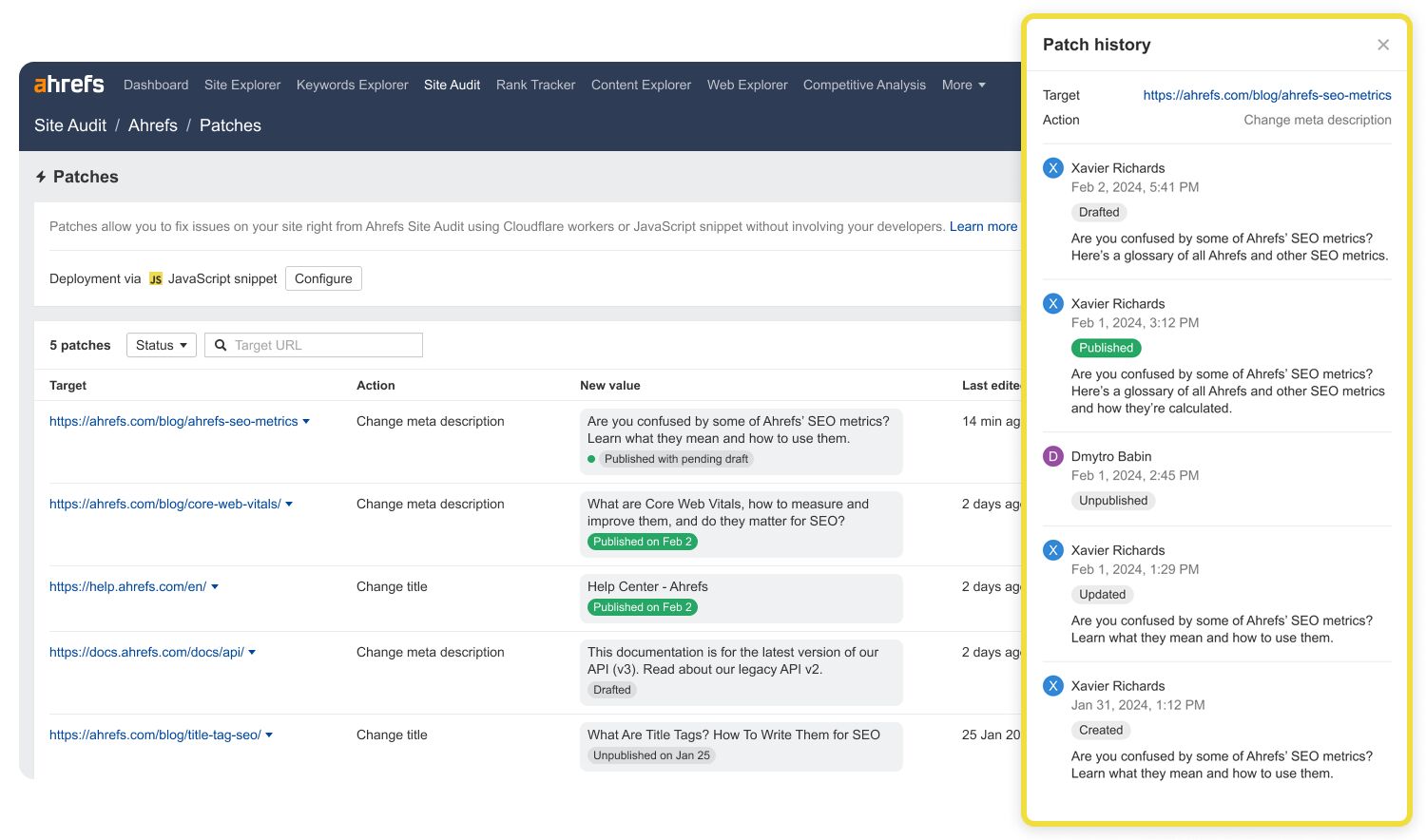Expand the dropdown next to title-tag-seo URL
The width and height of the screenshot is (1426, 840).
pos(269,735)
